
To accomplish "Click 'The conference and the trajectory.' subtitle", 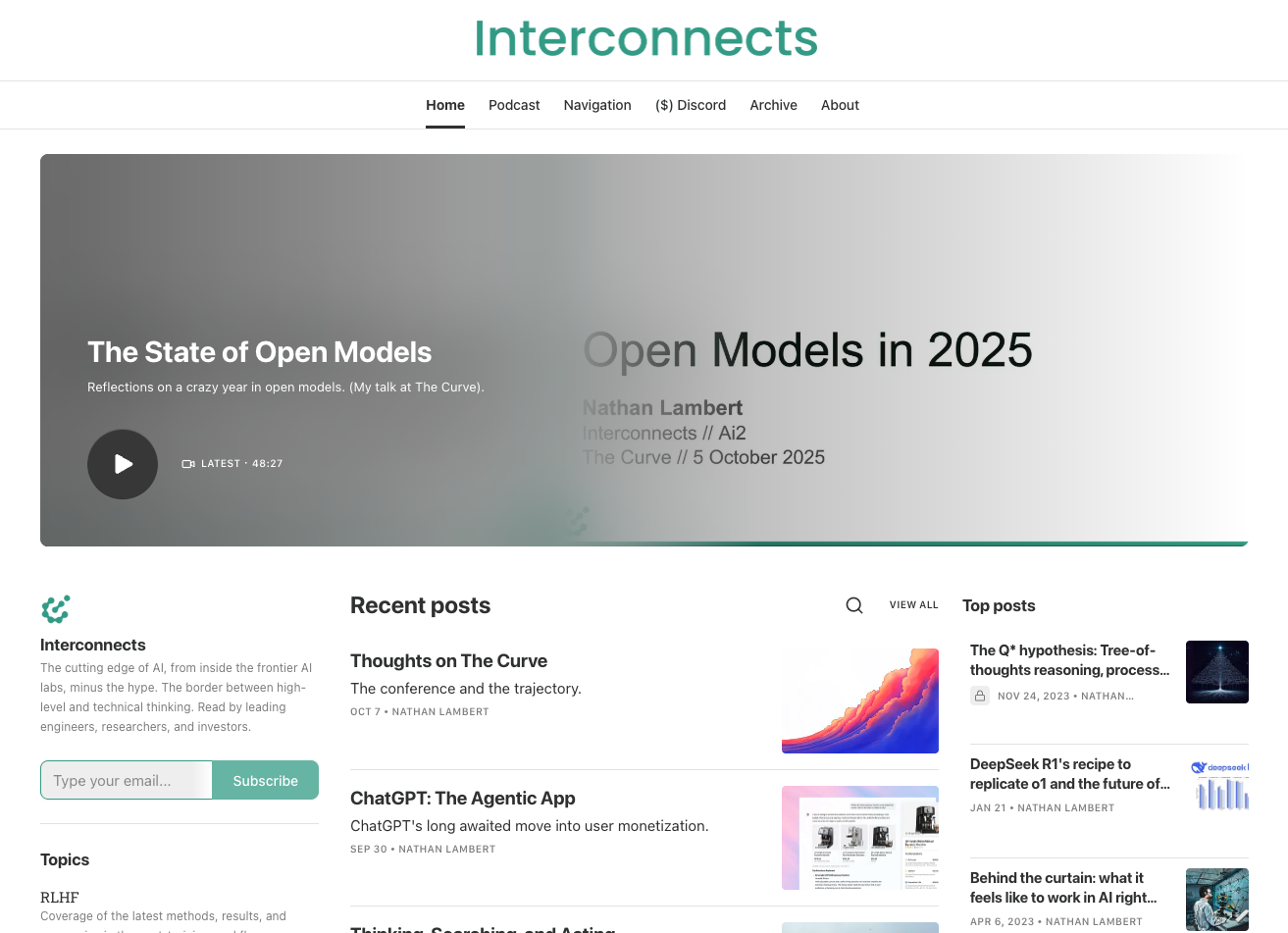I will pyautogui.click(x=466, y=689).
